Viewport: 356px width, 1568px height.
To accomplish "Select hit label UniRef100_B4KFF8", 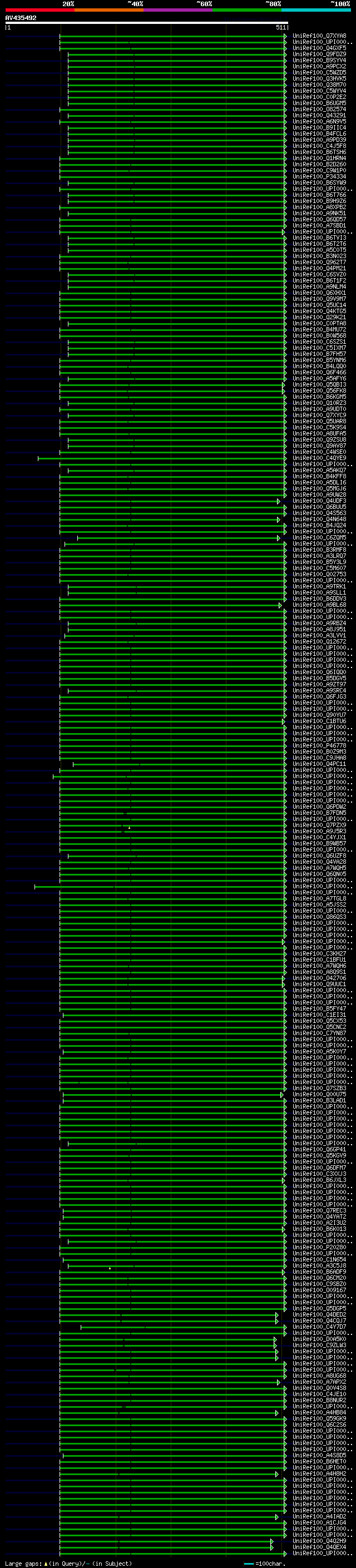I will 319,477.
